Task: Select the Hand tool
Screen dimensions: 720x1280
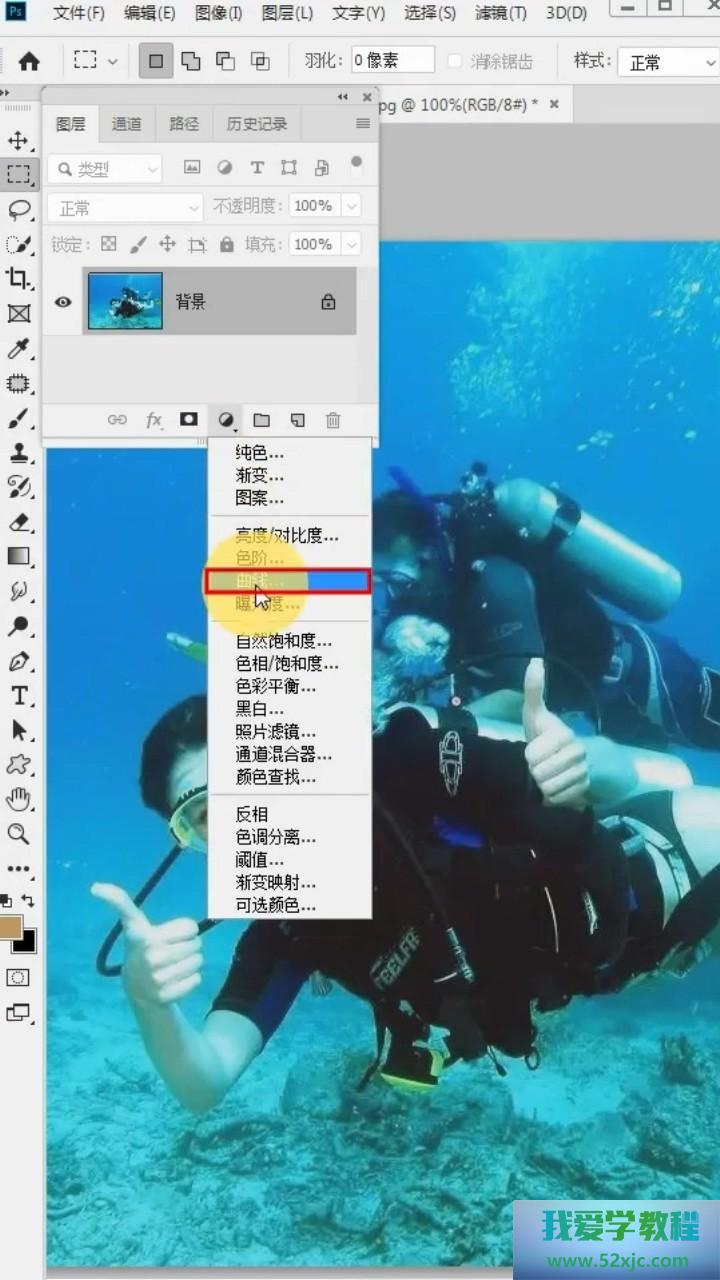Action: (x=18, y=799)
